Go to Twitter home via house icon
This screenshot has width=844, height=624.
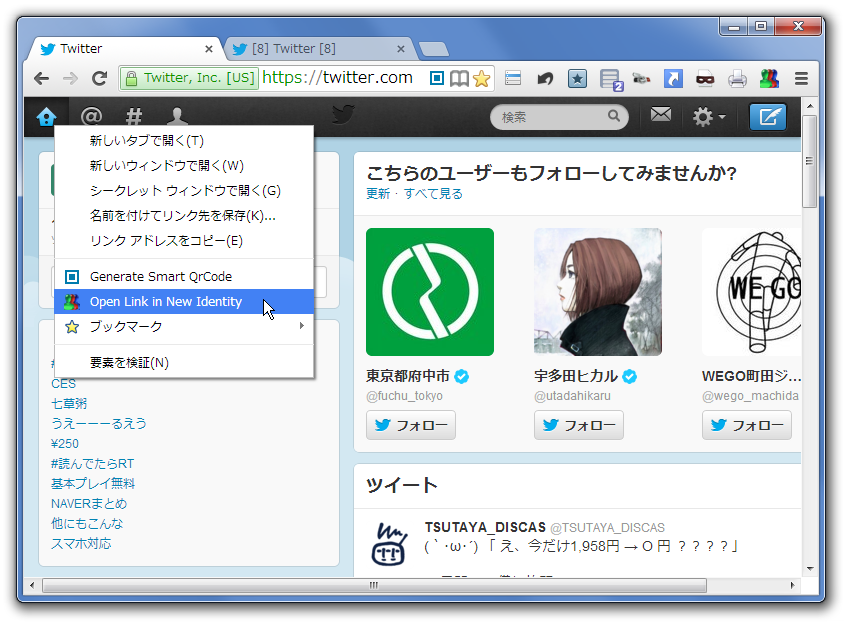pos(46,116)
